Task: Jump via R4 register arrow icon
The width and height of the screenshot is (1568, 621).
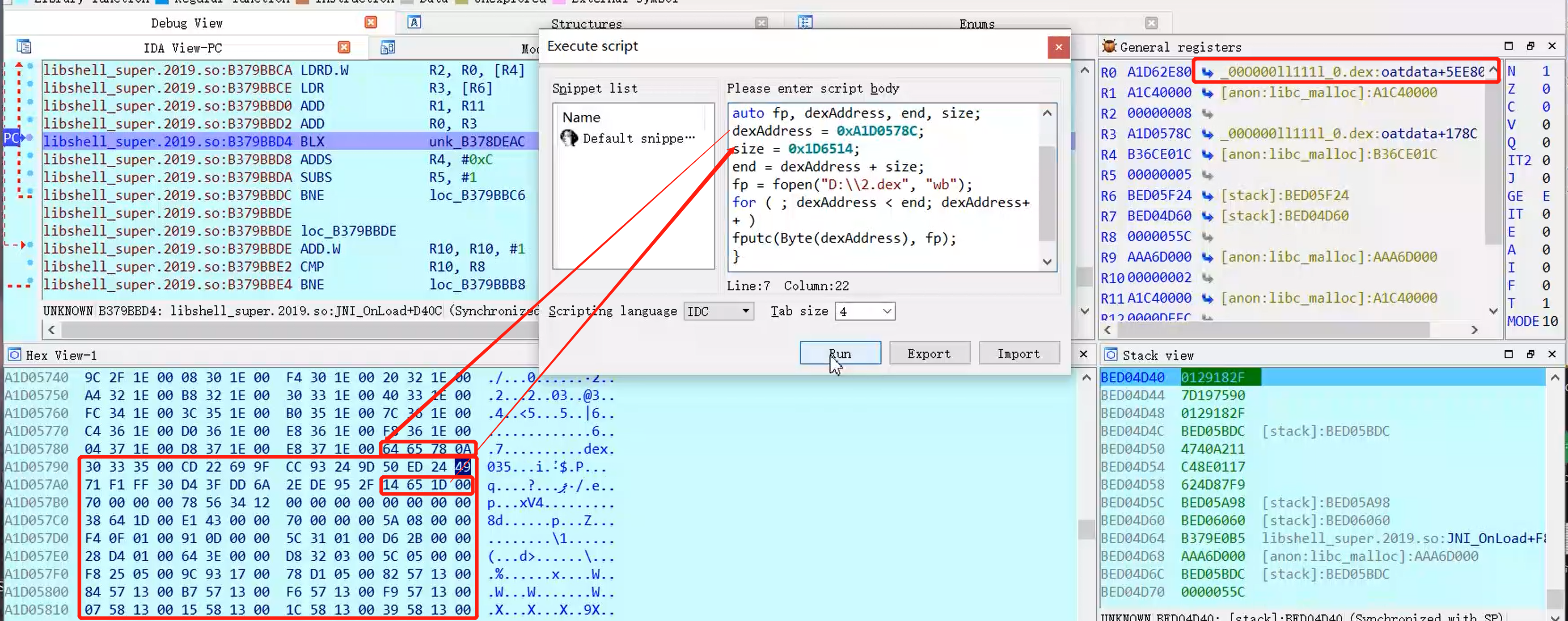Action: [1207, 155]
